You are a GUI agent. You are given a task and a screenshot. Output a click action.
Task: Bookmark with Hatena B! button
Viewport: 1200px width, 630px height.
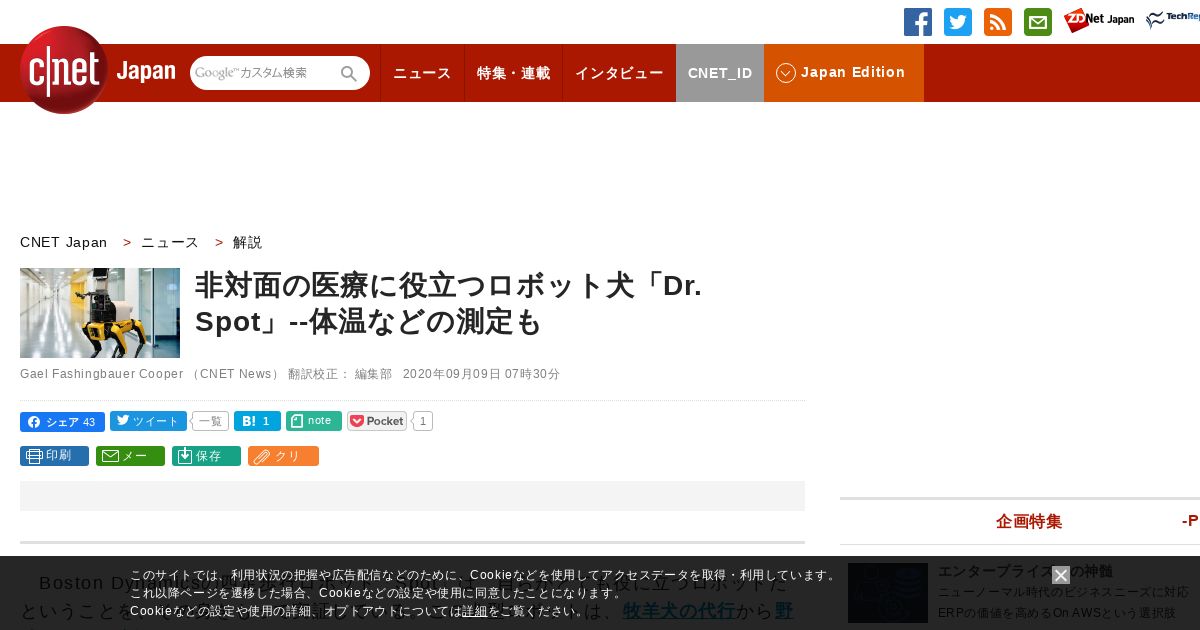(x=257, y=422)
